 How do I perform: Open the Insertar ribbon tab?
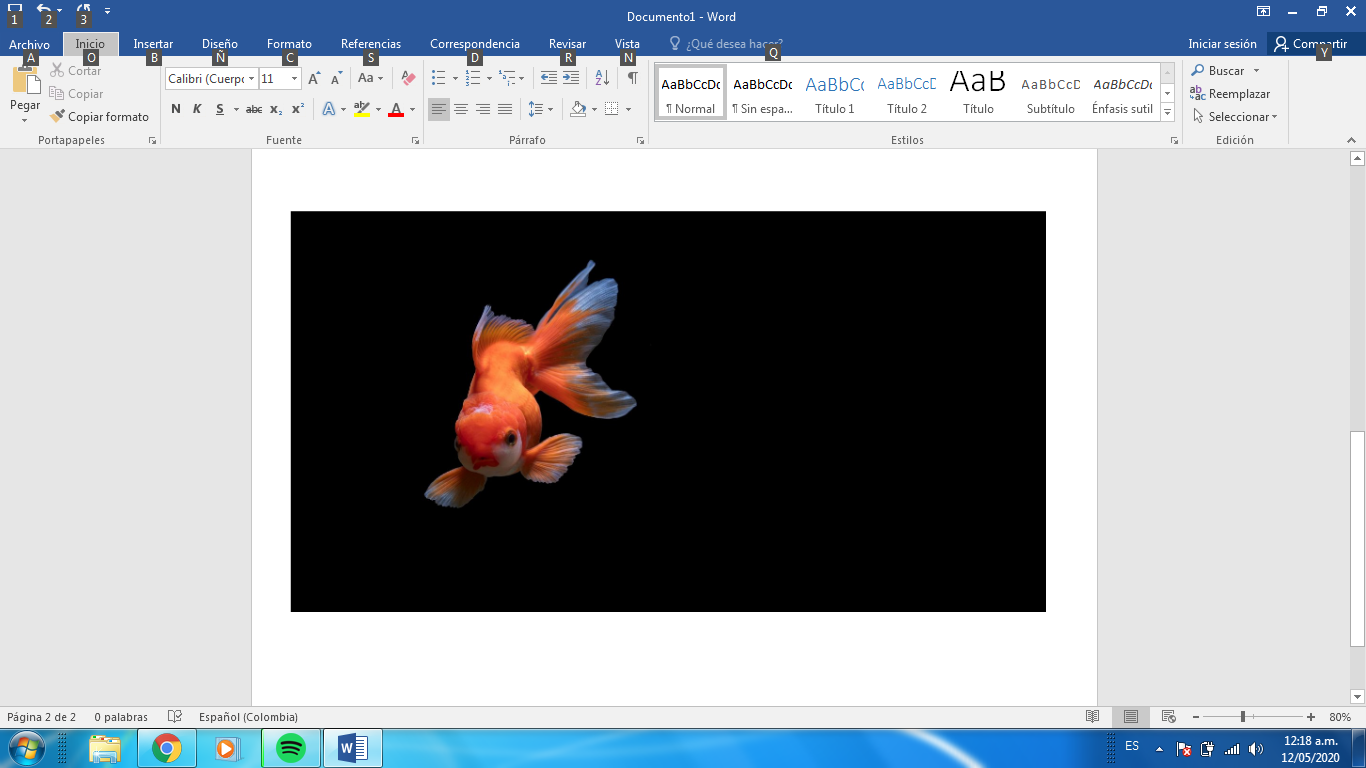tap(153, 44)
